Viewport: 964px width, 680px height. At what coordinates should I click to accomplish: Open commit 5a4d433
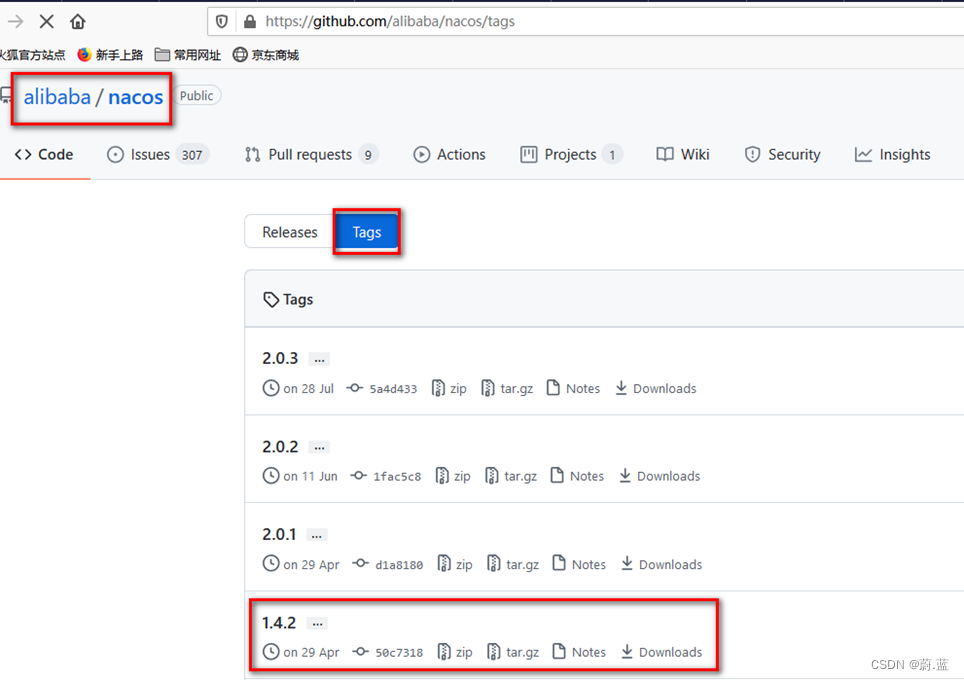click(x=382, y=389)
